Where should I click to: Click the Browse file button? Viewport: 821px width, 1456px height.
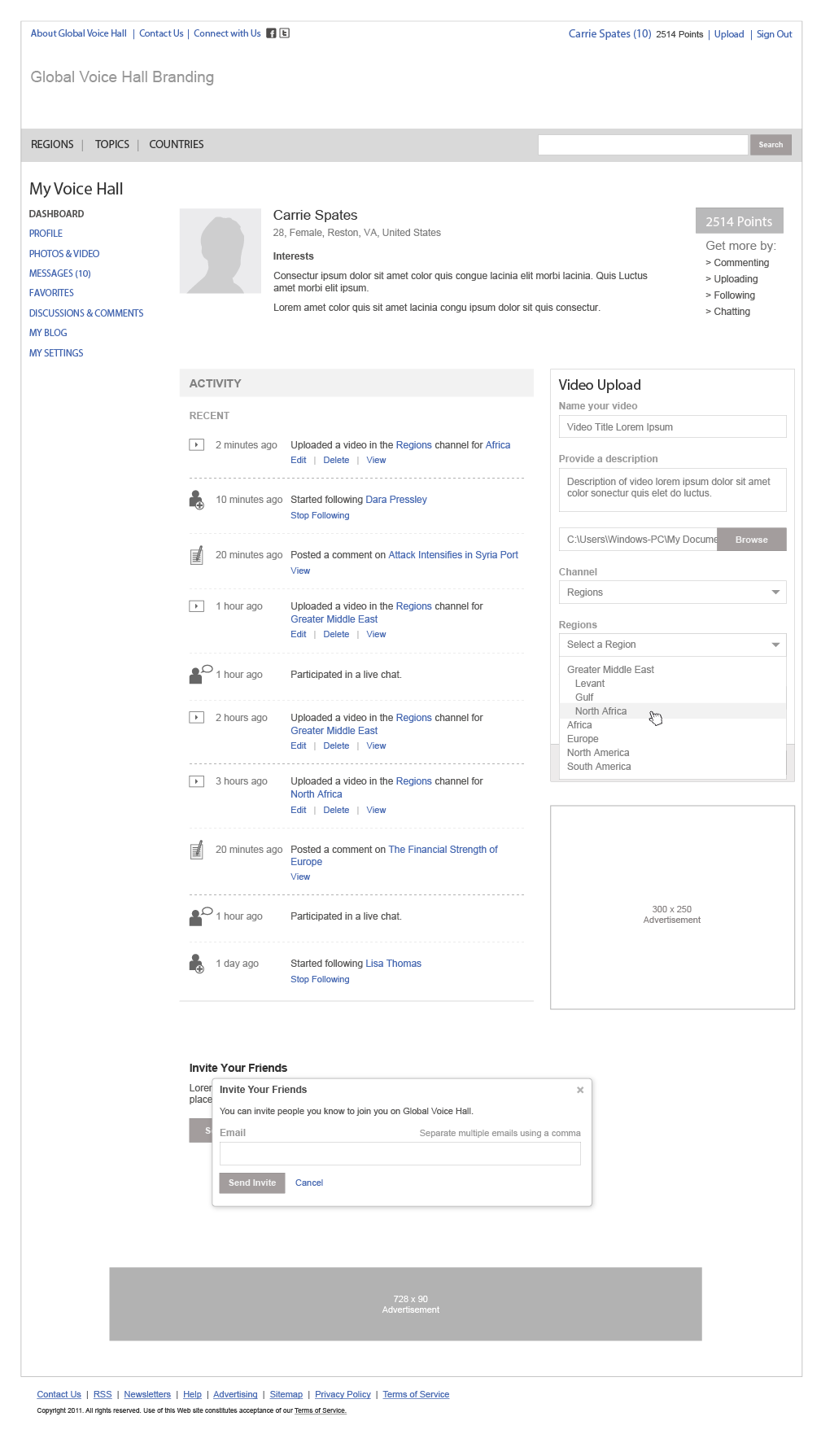coord(751,540)
